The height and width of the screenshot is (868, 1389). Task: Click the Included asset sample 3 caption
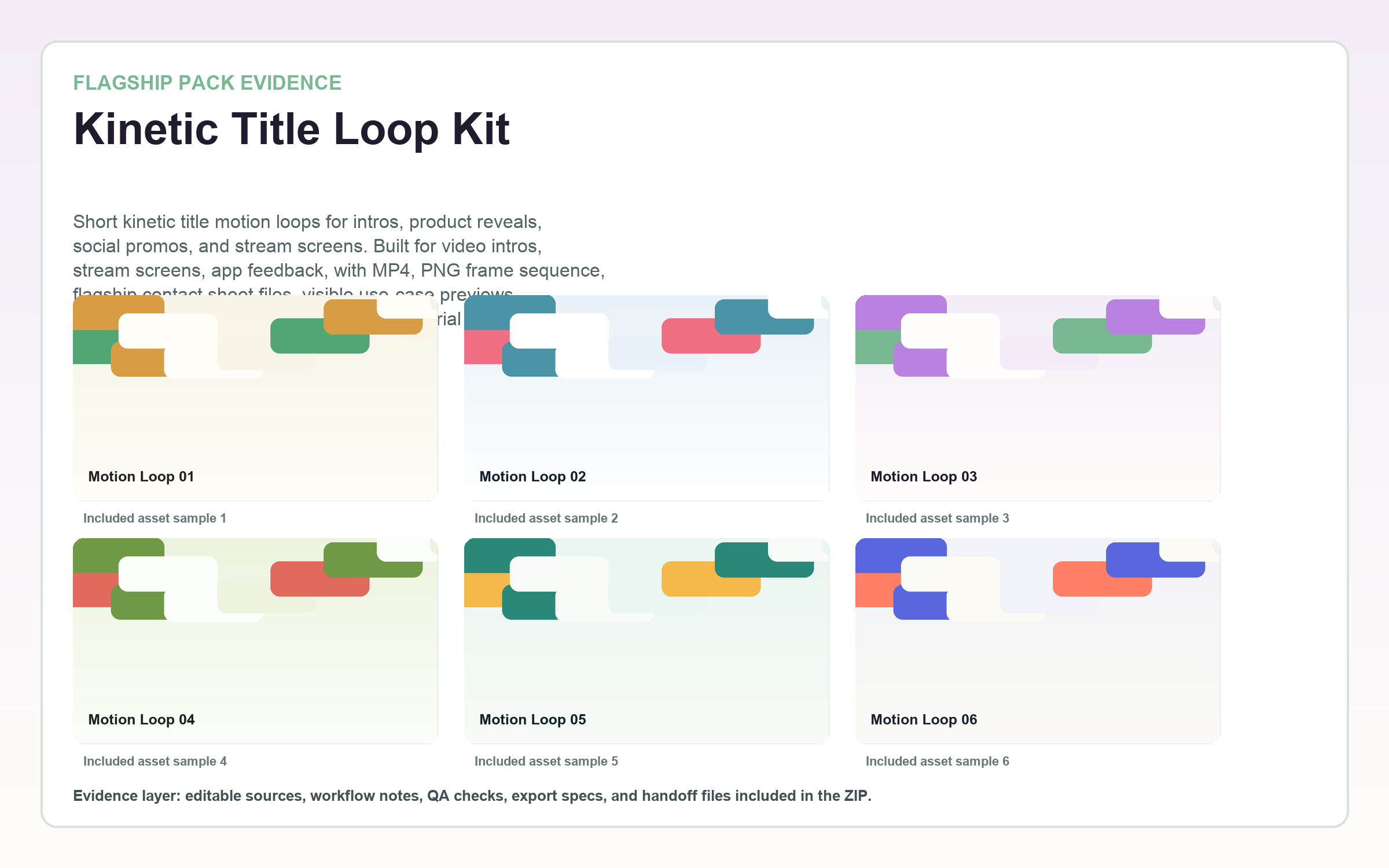click(x=937, y=518)
